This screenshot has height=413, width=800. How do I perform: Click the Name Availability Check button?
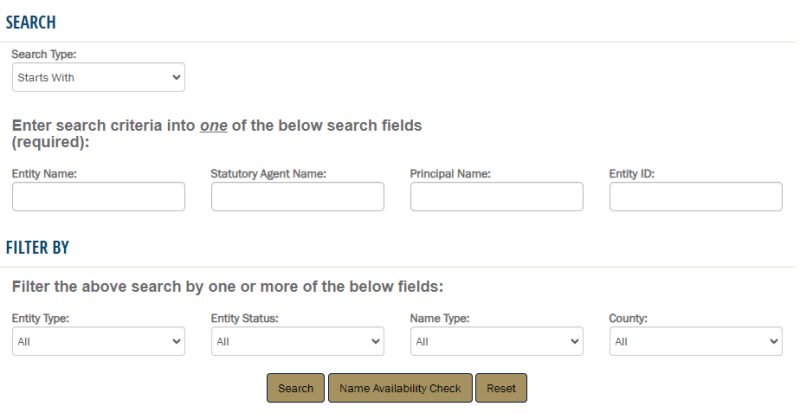[399, 388]
